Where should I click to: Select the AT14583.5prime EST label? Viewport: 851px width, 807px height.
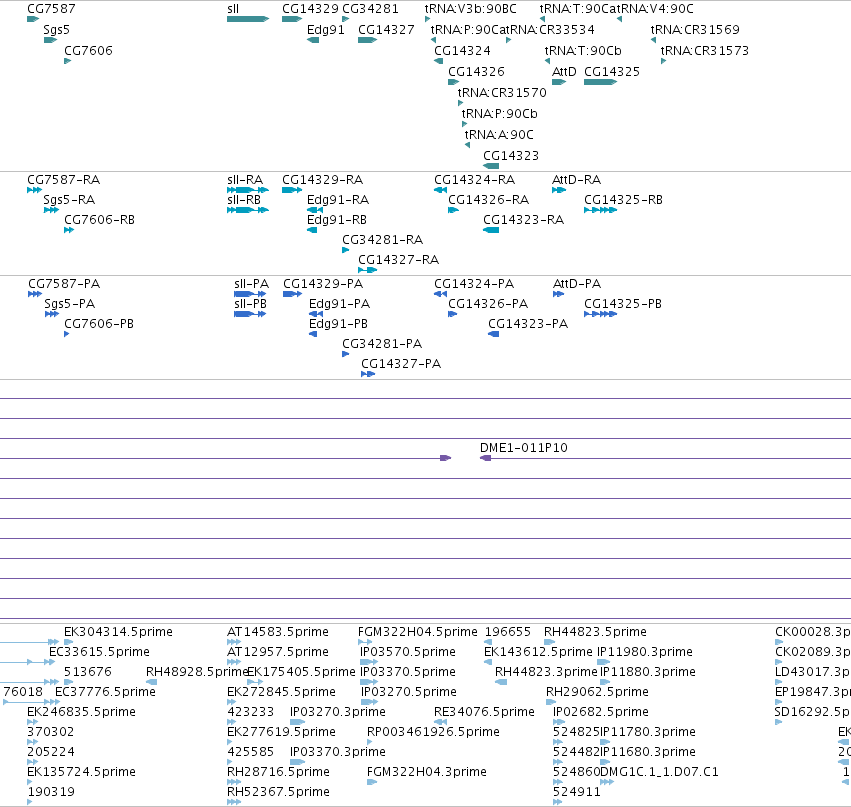coord(278,632)
